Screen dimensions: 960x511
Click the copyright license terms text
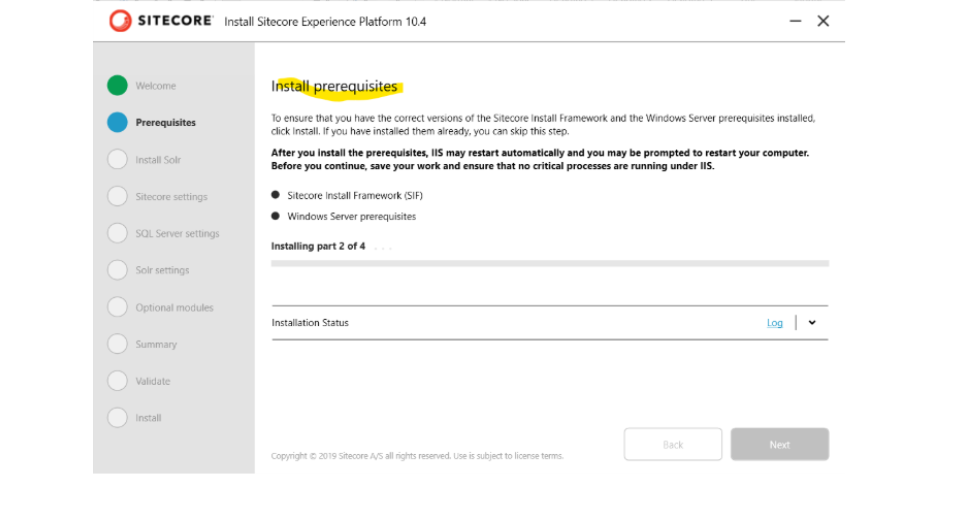click(417, 456)
